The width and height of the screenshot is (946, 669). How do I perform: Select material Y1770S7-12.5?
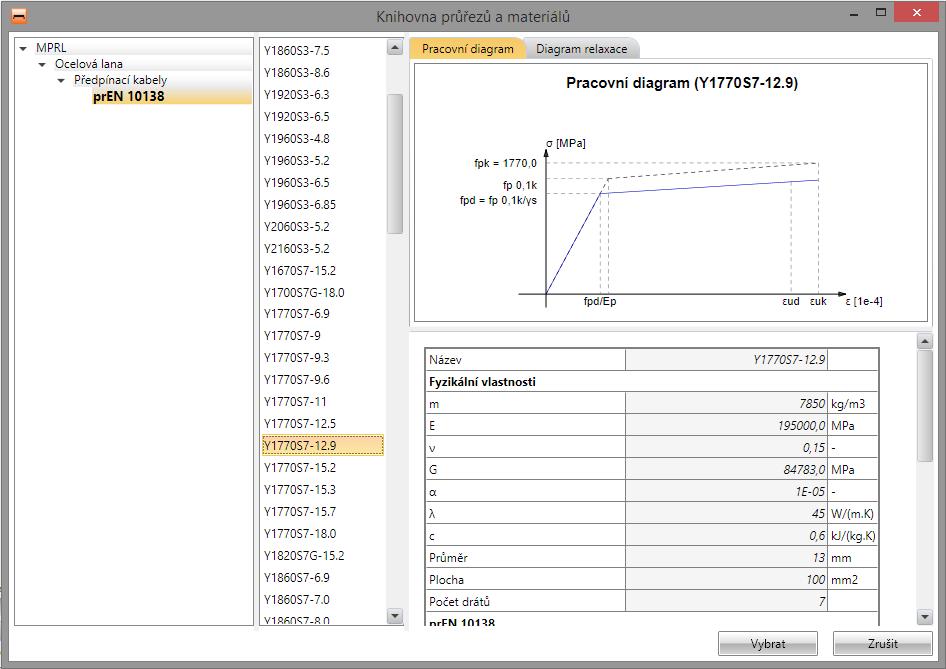[300, 423]
